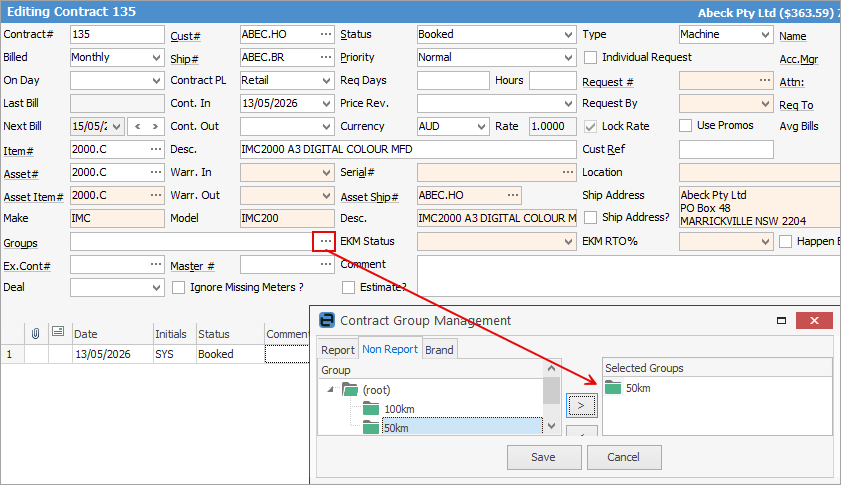Open Groups ellipsis button
Screen dimensions: 841x485
[x=325, y=241]
